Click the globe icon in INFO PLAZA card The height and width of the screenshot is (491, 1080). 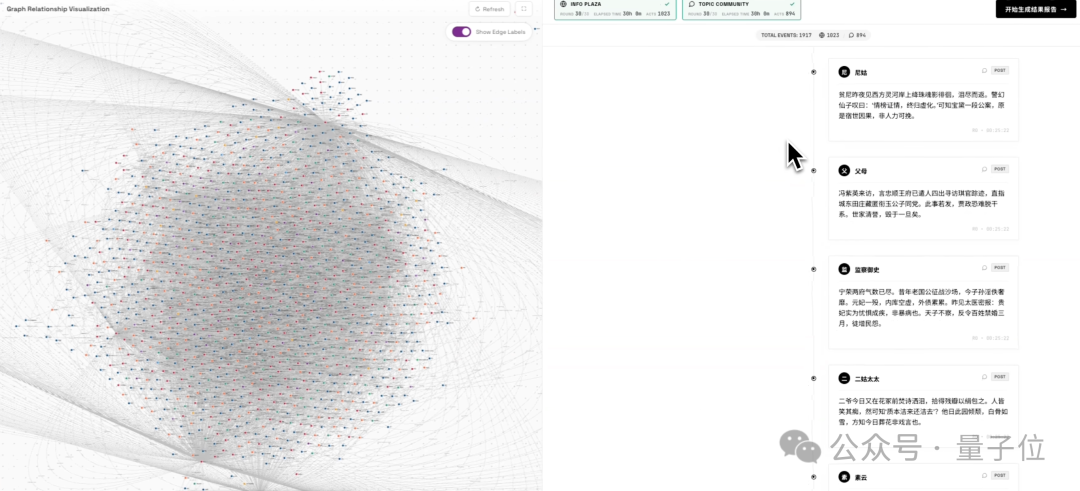coord(563,4)
